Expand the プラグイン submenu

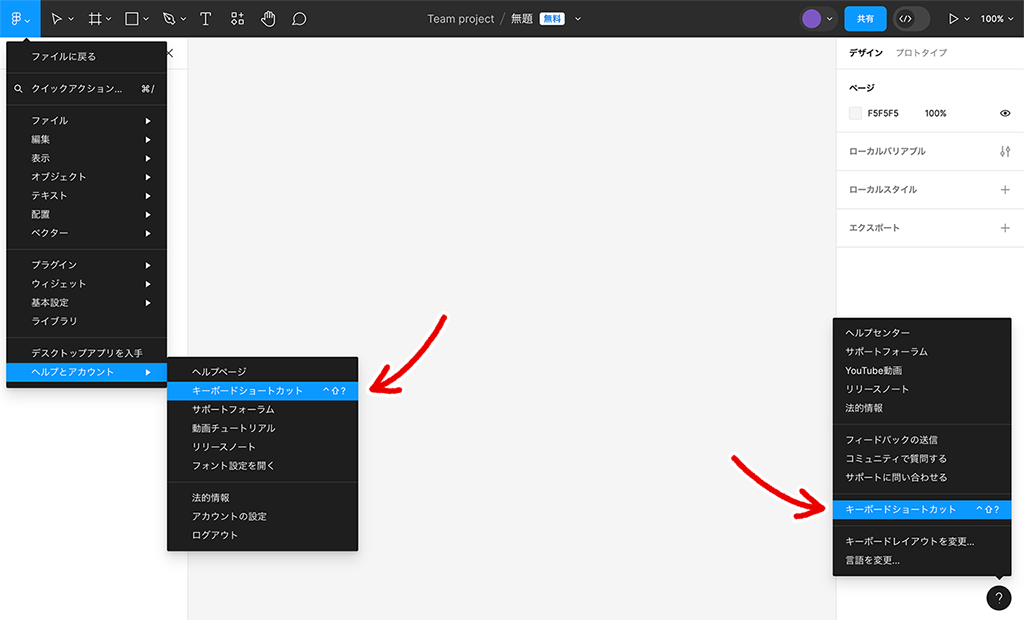click(x=86, y=265)
